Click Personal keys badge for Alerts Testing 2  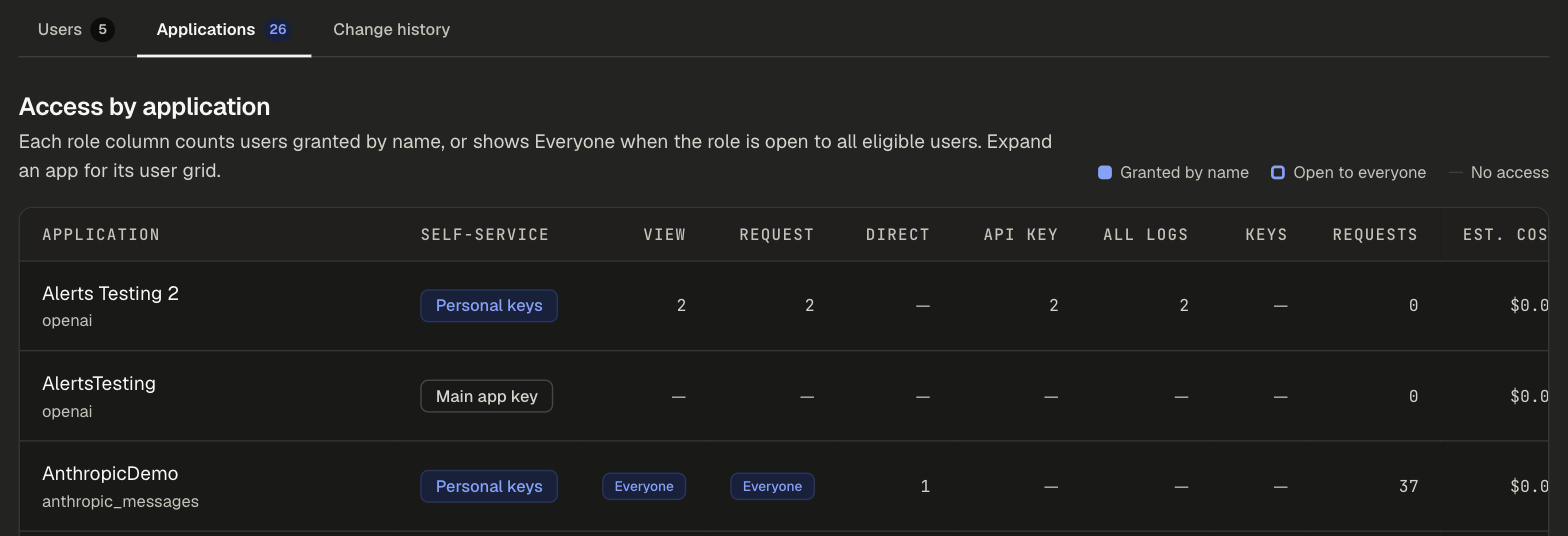pos(489,306)
